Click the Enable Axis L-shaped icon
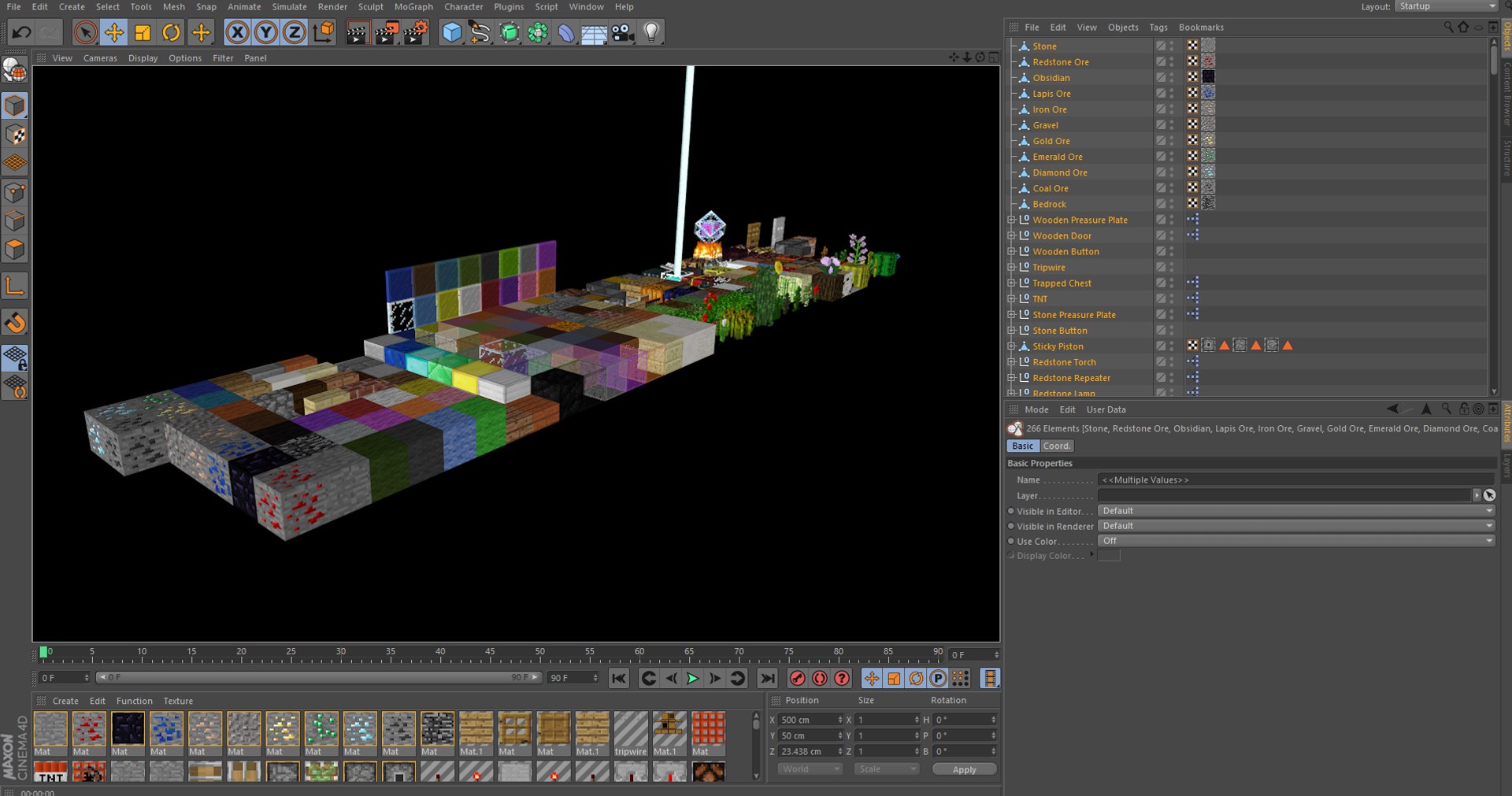 click(x=15, y=286)
